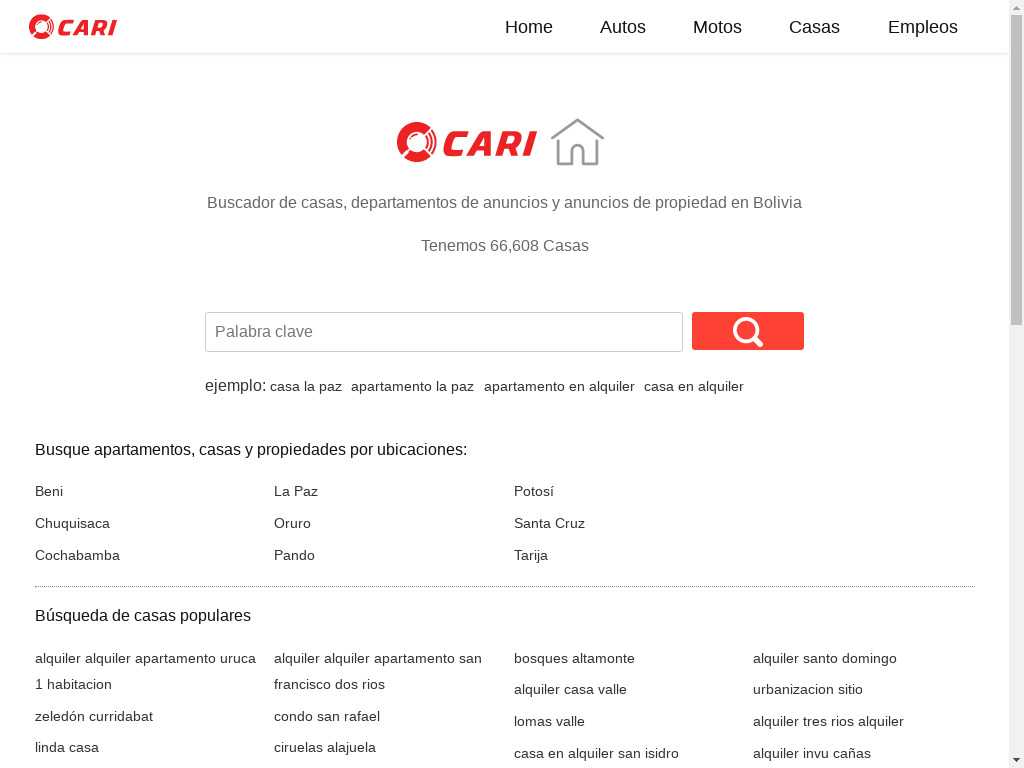Click popular search 'zeledón curridabat'
The image size is (1024, 768).
click(x=94, y=716)
